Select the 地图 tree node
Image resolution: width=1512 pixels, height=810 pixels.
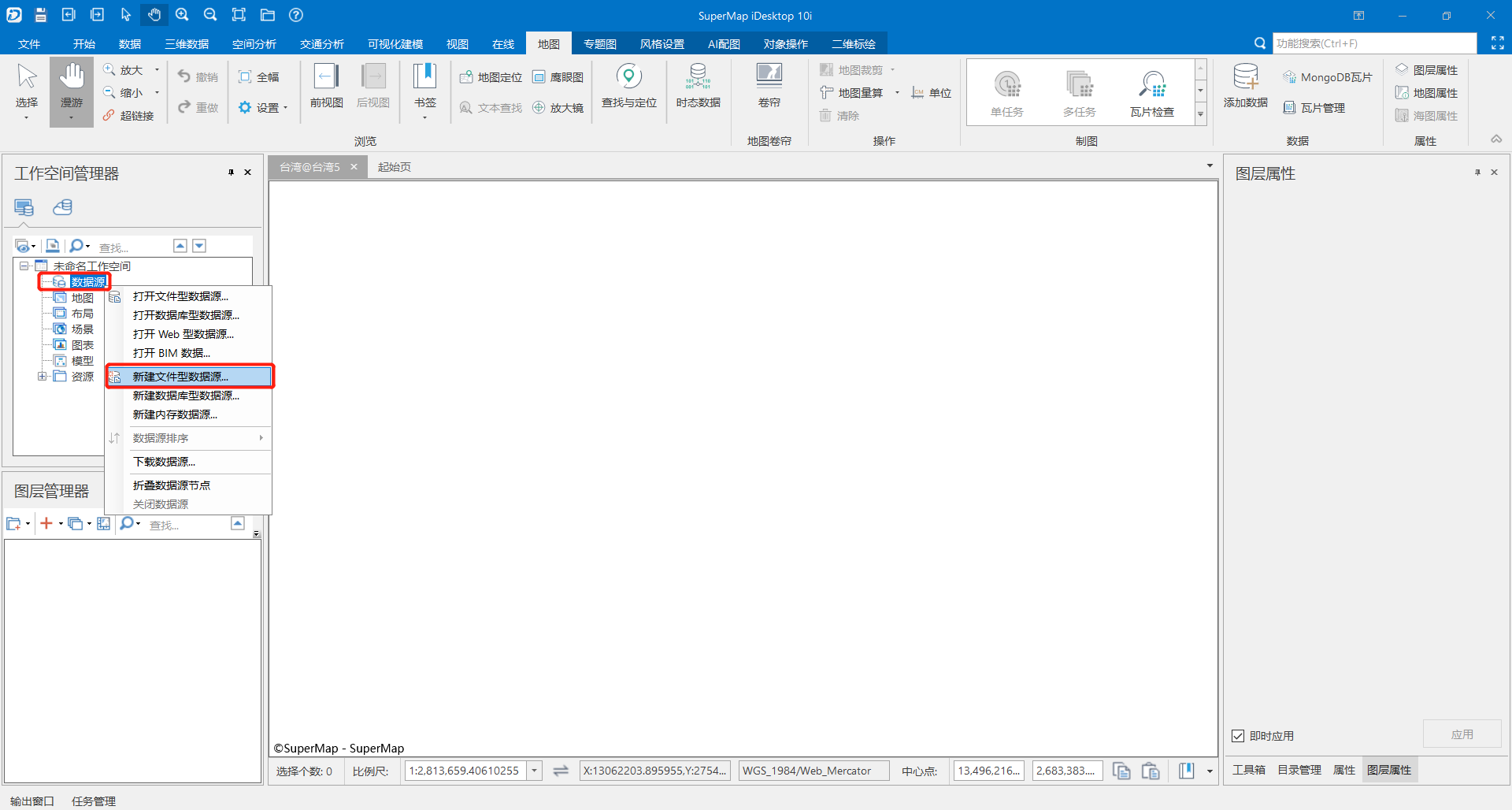(74, 298)
